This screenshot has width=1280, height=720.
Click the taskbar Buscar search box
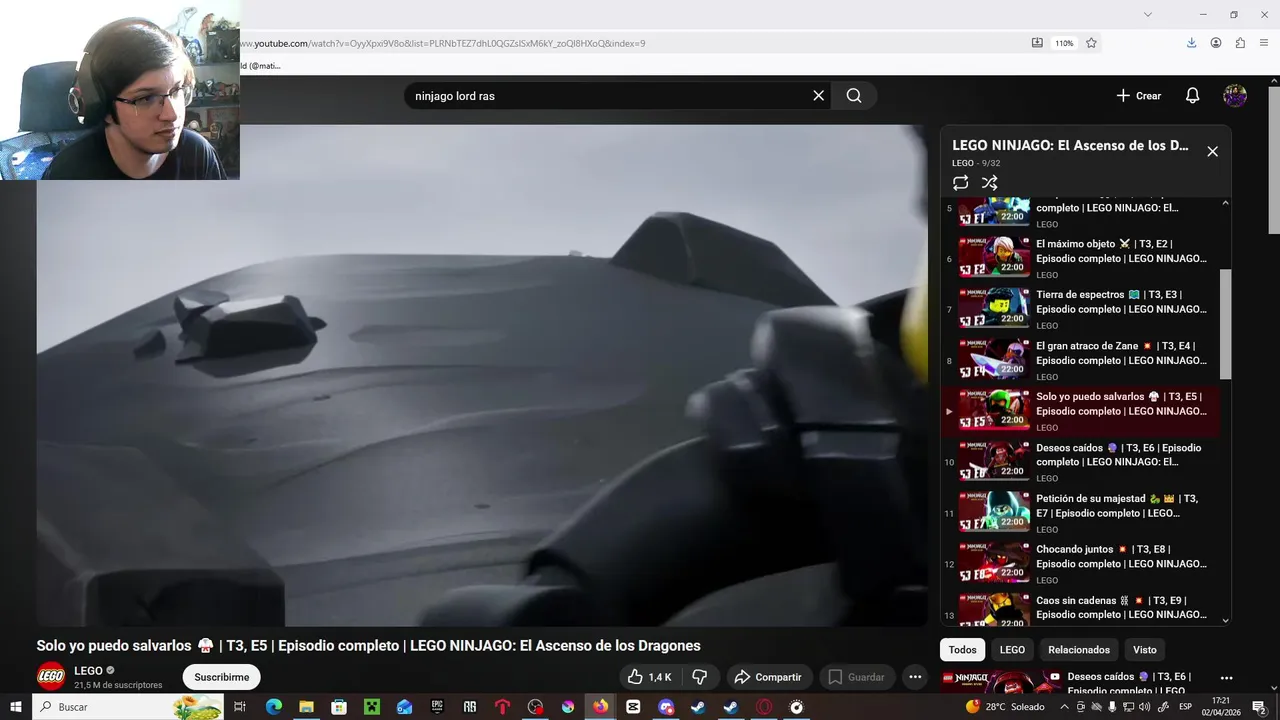[x=128, y=706]
